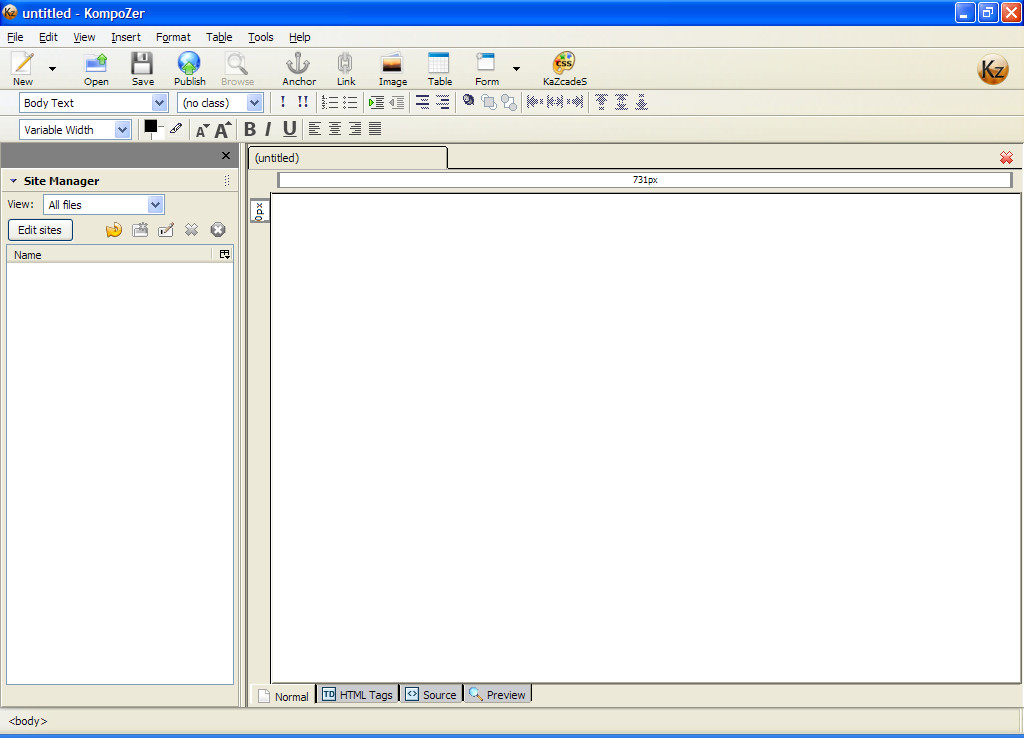This screenshot has width=1024, height=738.
Task: Toggle the bulleted list
Action: coord(350,103)
